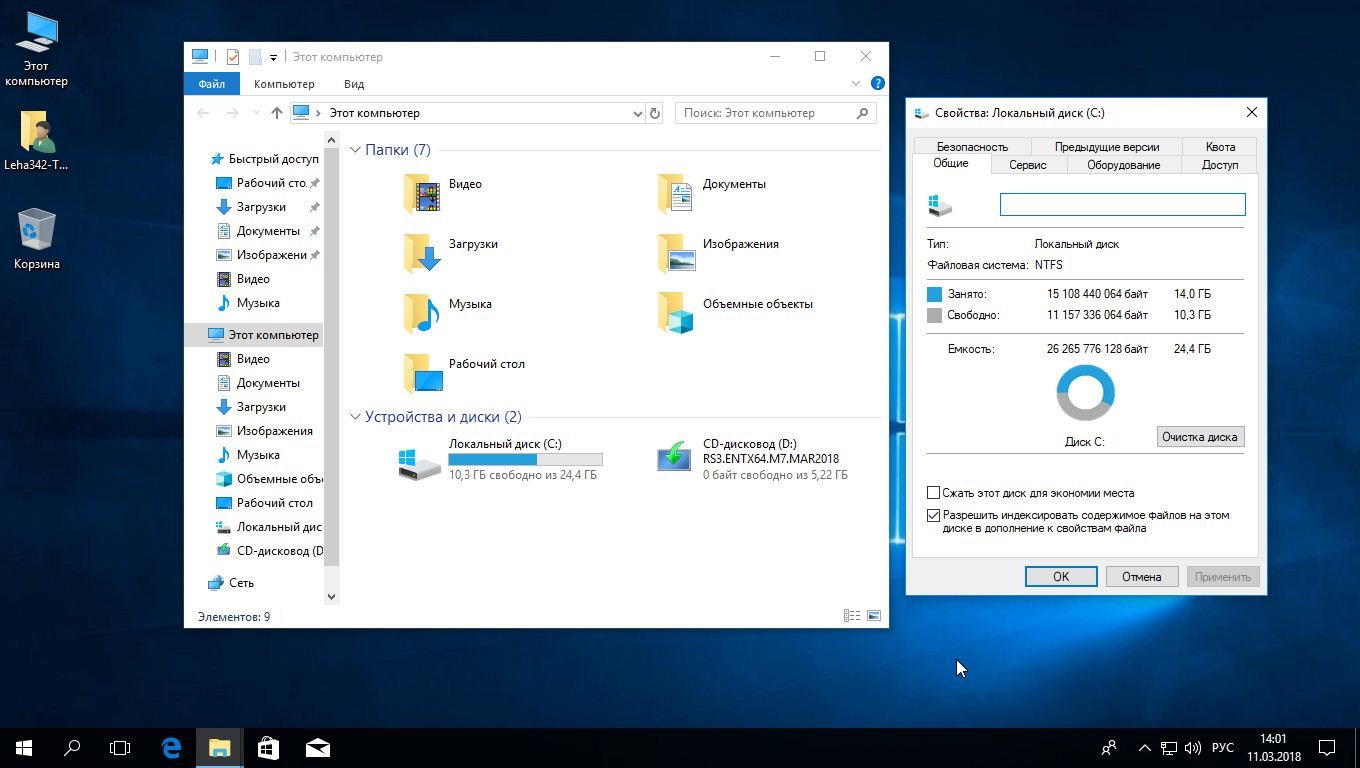Collapse the Папки (7) group
The width and height of the screenshot is (1360, 768).
tap(355, 150)
